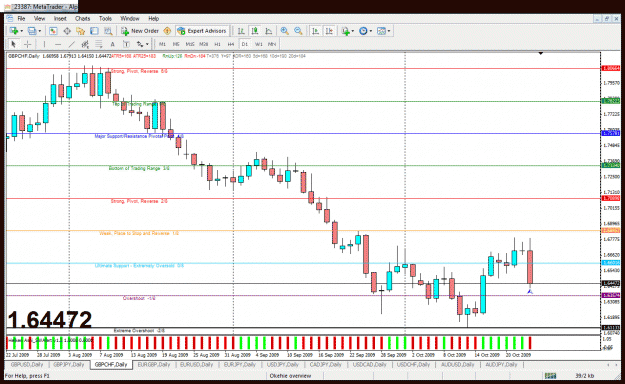Open the Profiles dropdown arrow

tap(39, 31)
